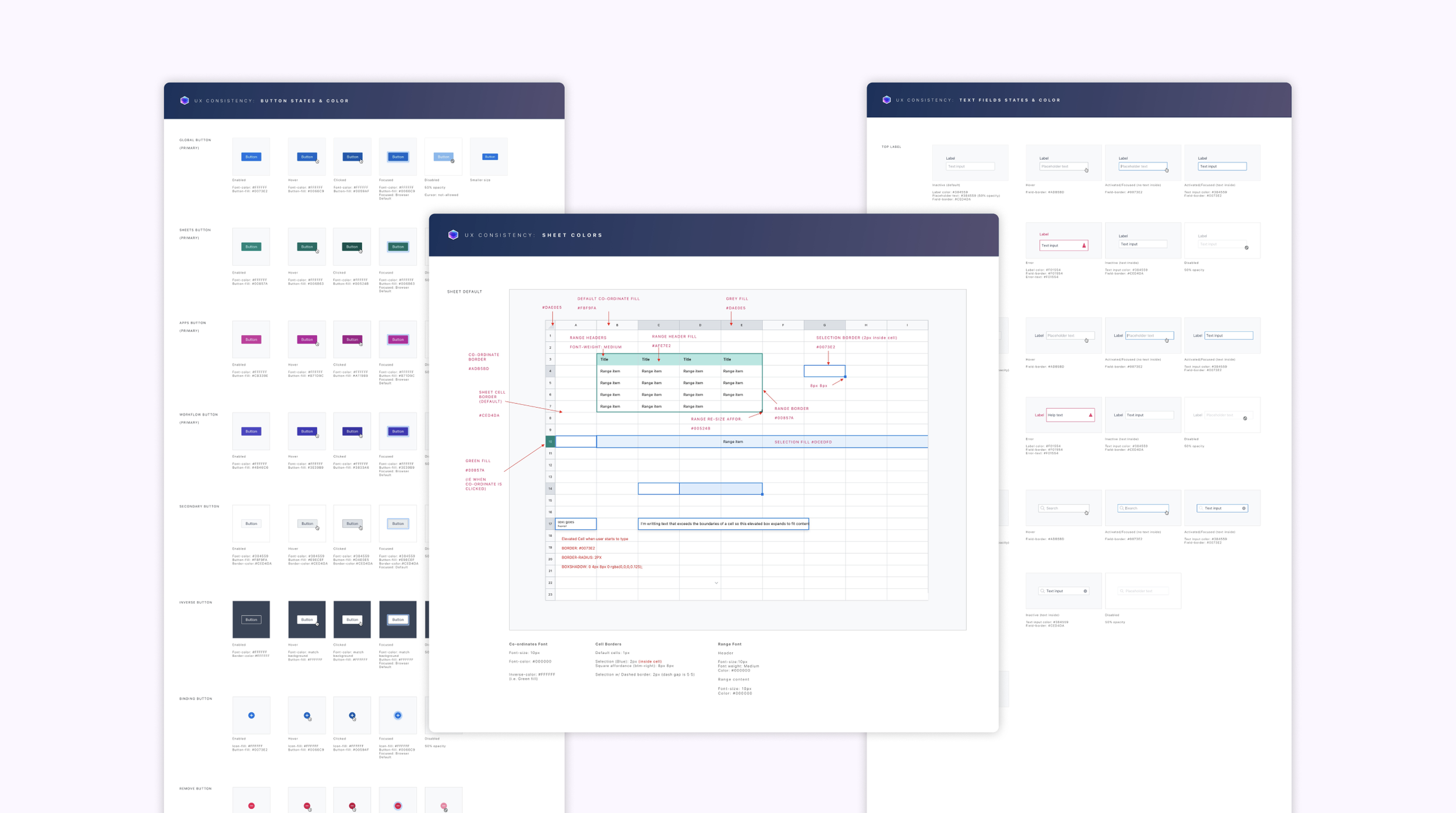The image size is (1456, 813).
Task: Click the Disabled Global primary Button
Action: 443,157
